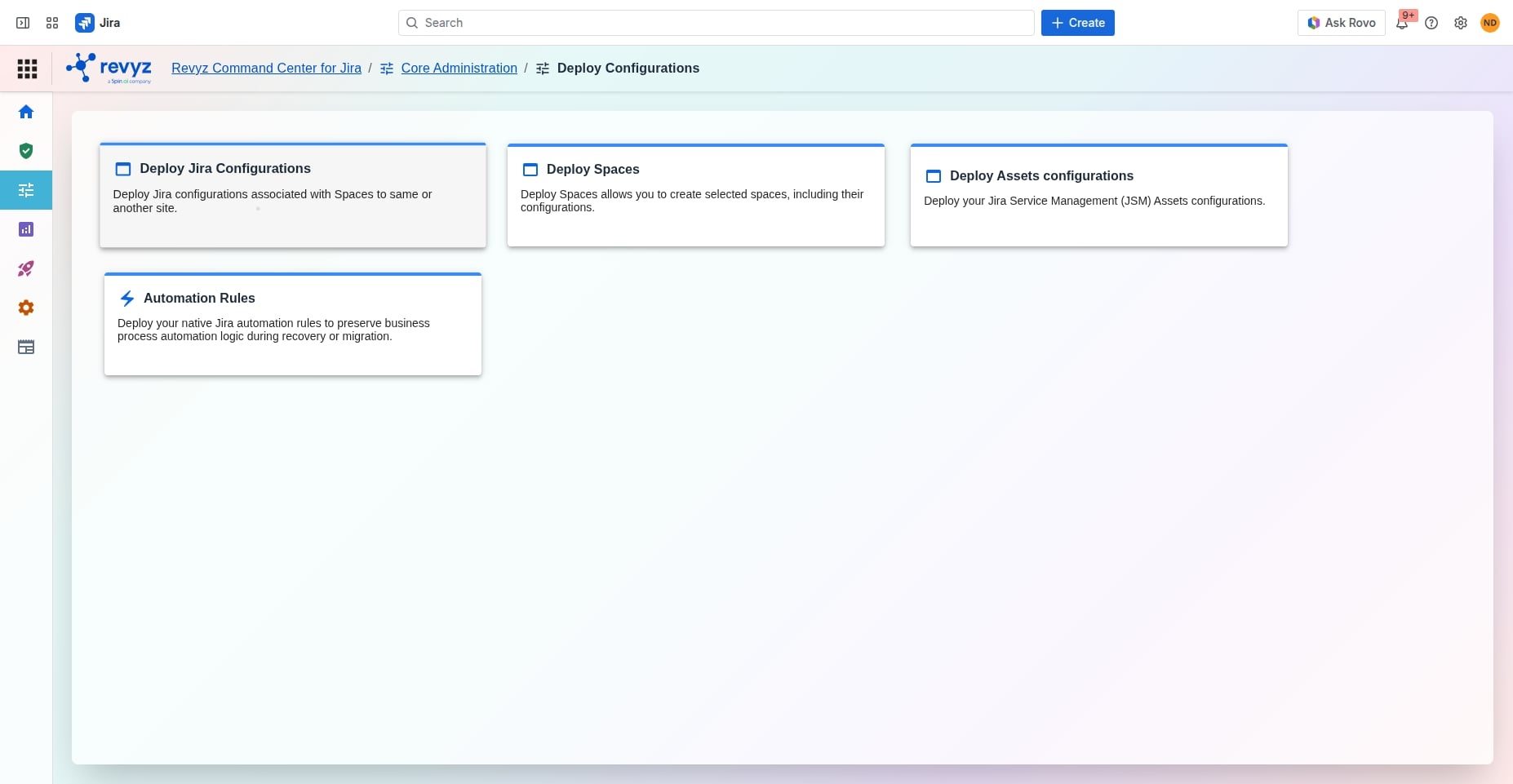Screen dimensions: 1513x784
Task: Open the rocket icon in sidebar
Action: (x=26, y=268)
